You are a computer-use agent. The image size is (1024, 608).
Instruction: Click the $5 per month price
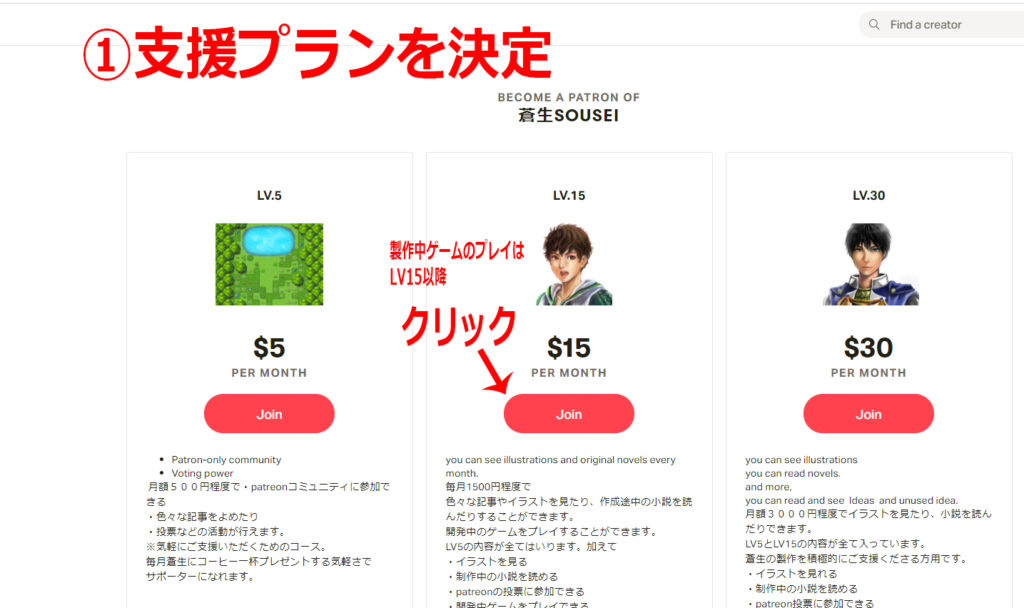click(269, 357)
